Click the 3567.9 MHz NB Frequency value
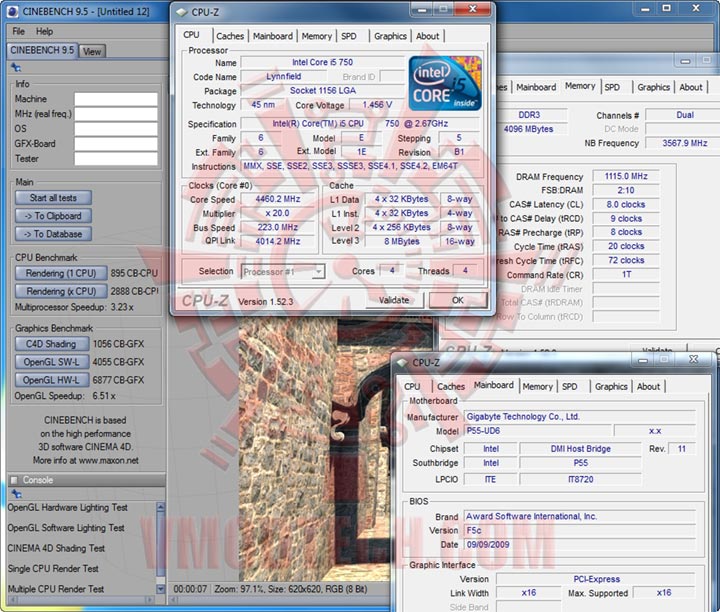 tap(684, 143)
